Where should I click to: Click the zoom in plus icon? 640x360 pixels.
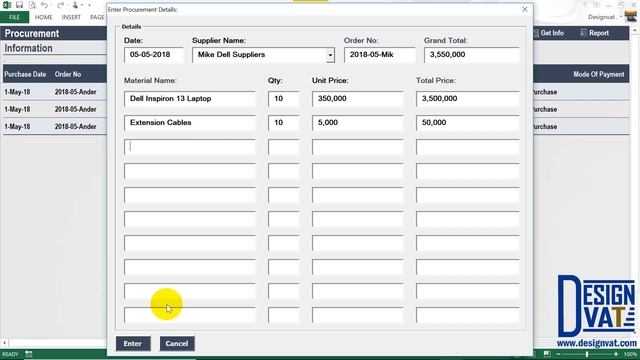[x=616, y=354]
